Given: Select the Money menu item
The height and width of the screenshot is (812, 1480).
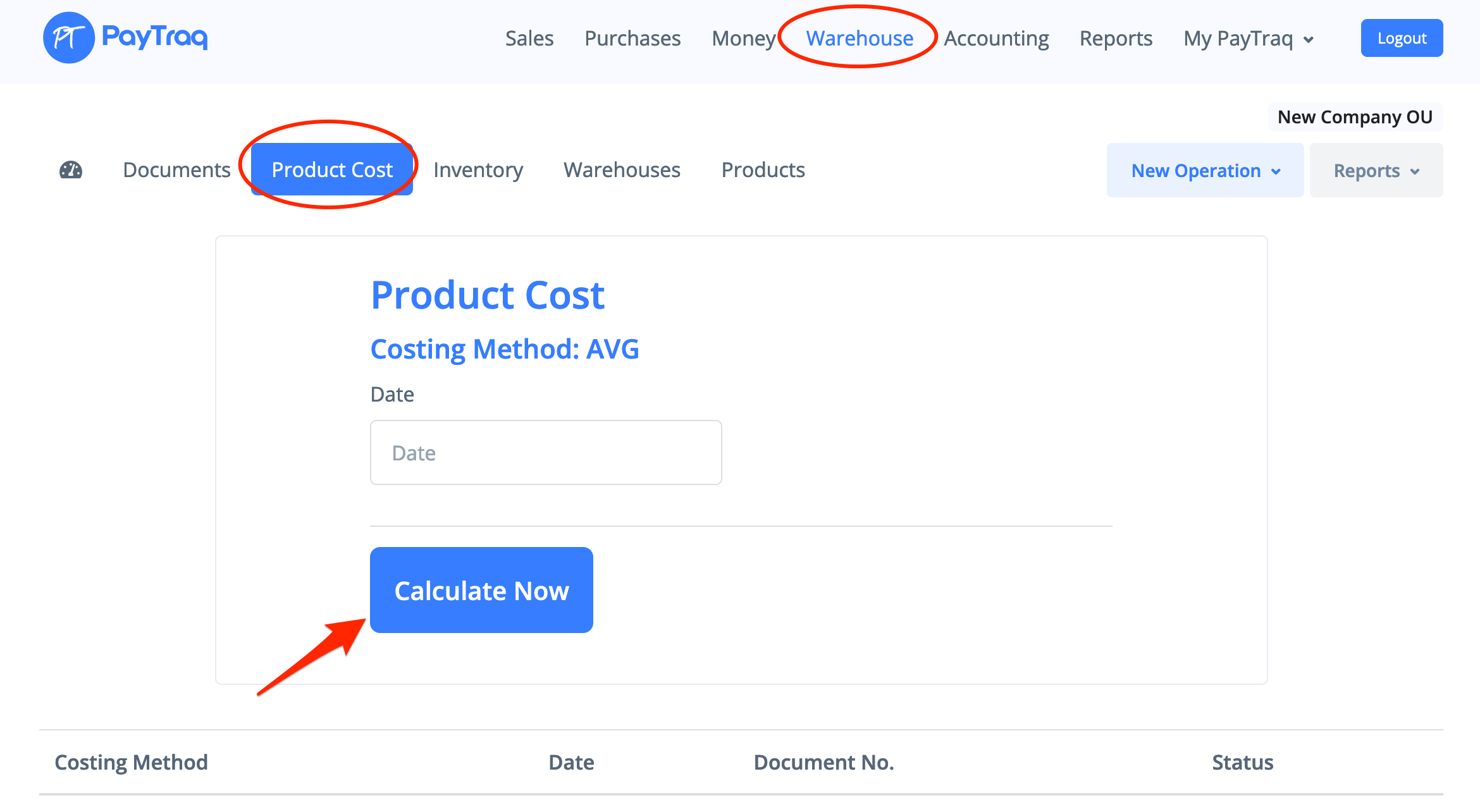Looking at the screenshot, I should (743, 39).
